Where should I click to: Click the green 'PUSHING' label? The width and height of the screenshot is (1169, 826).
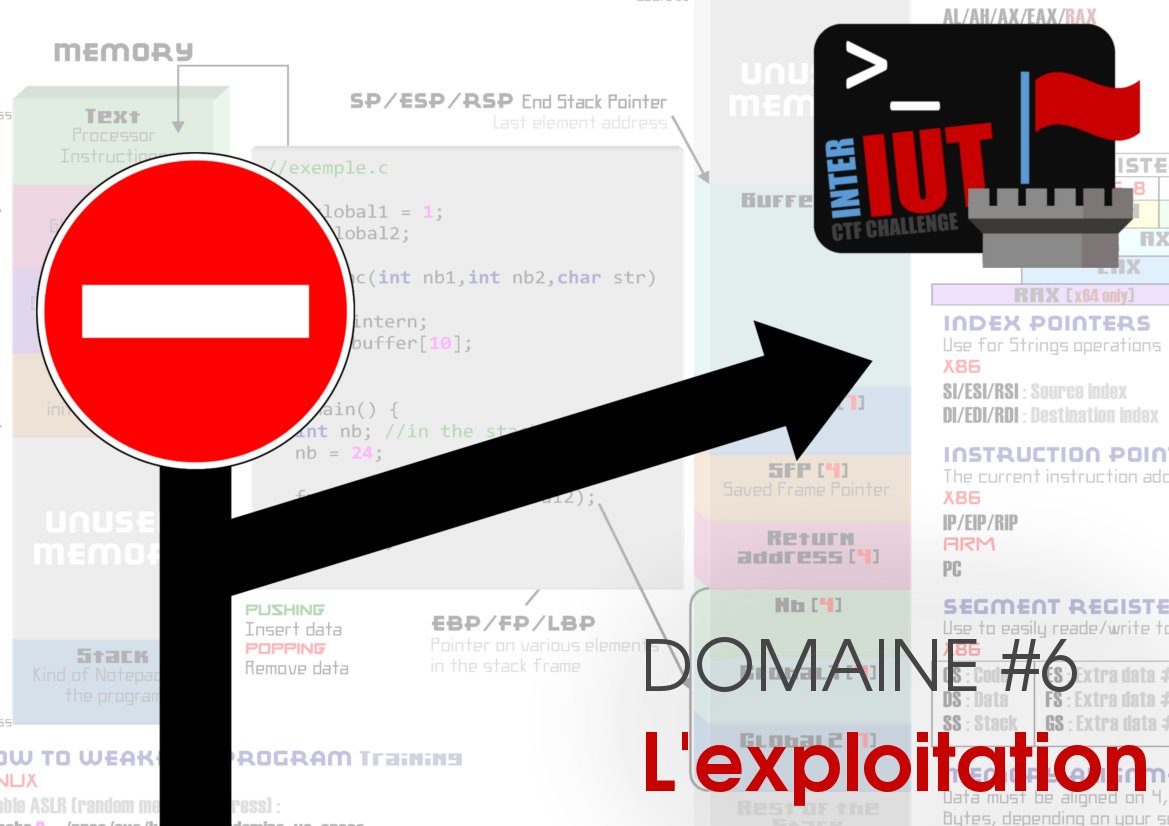285,610
